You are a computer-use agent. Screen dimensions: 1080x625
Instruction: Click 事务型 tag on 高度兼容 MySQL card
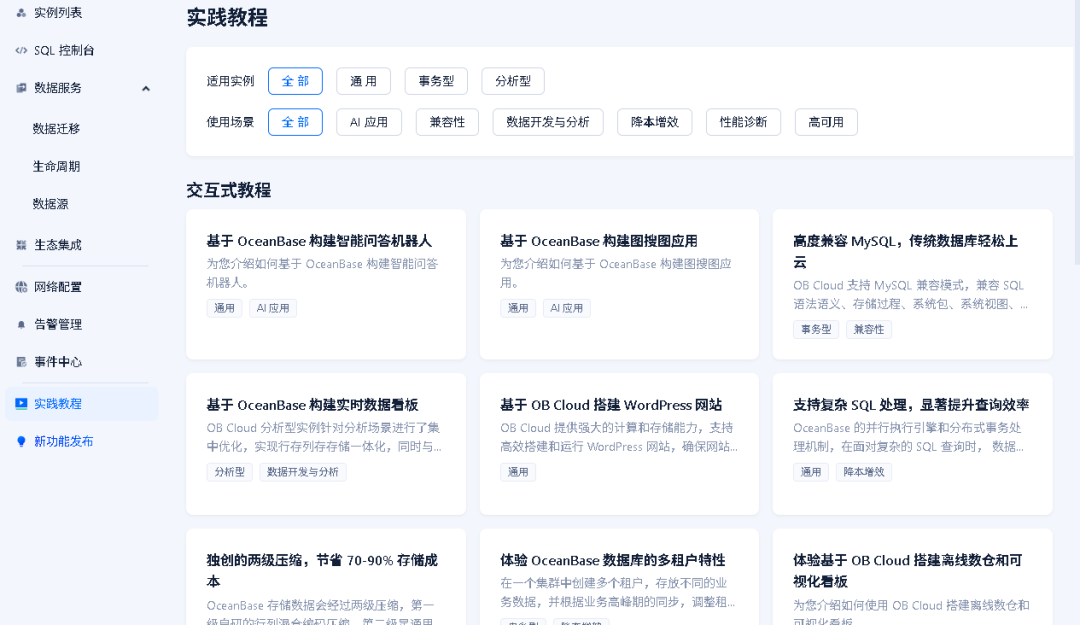tap(816, 329)
